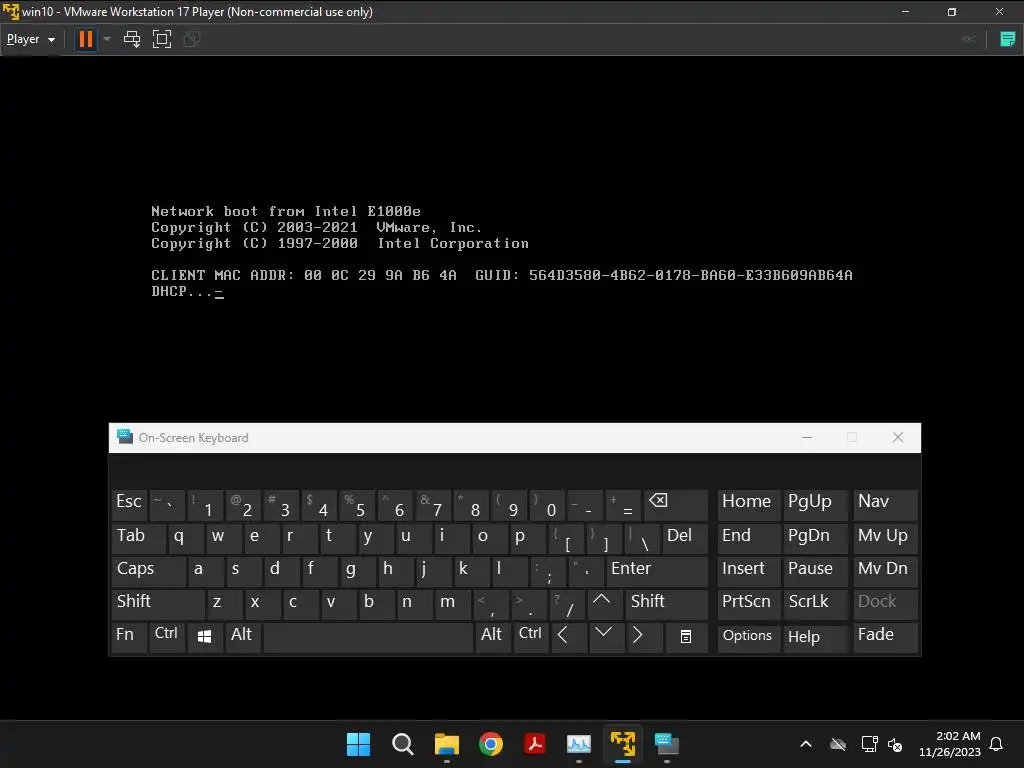This screenshot has height=768, width=1024.
Task: Open the clock showing 2:02 AM
Action: click(x=950, y=744)
